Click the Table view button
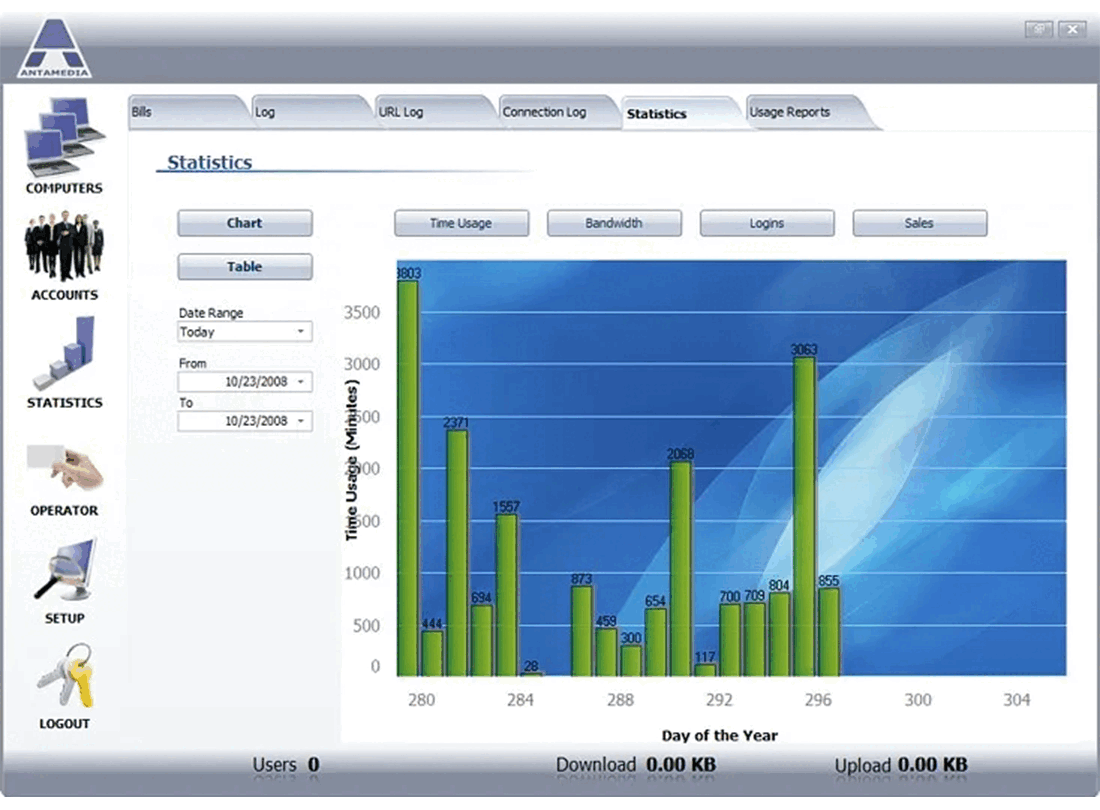 tap(244, 267)
